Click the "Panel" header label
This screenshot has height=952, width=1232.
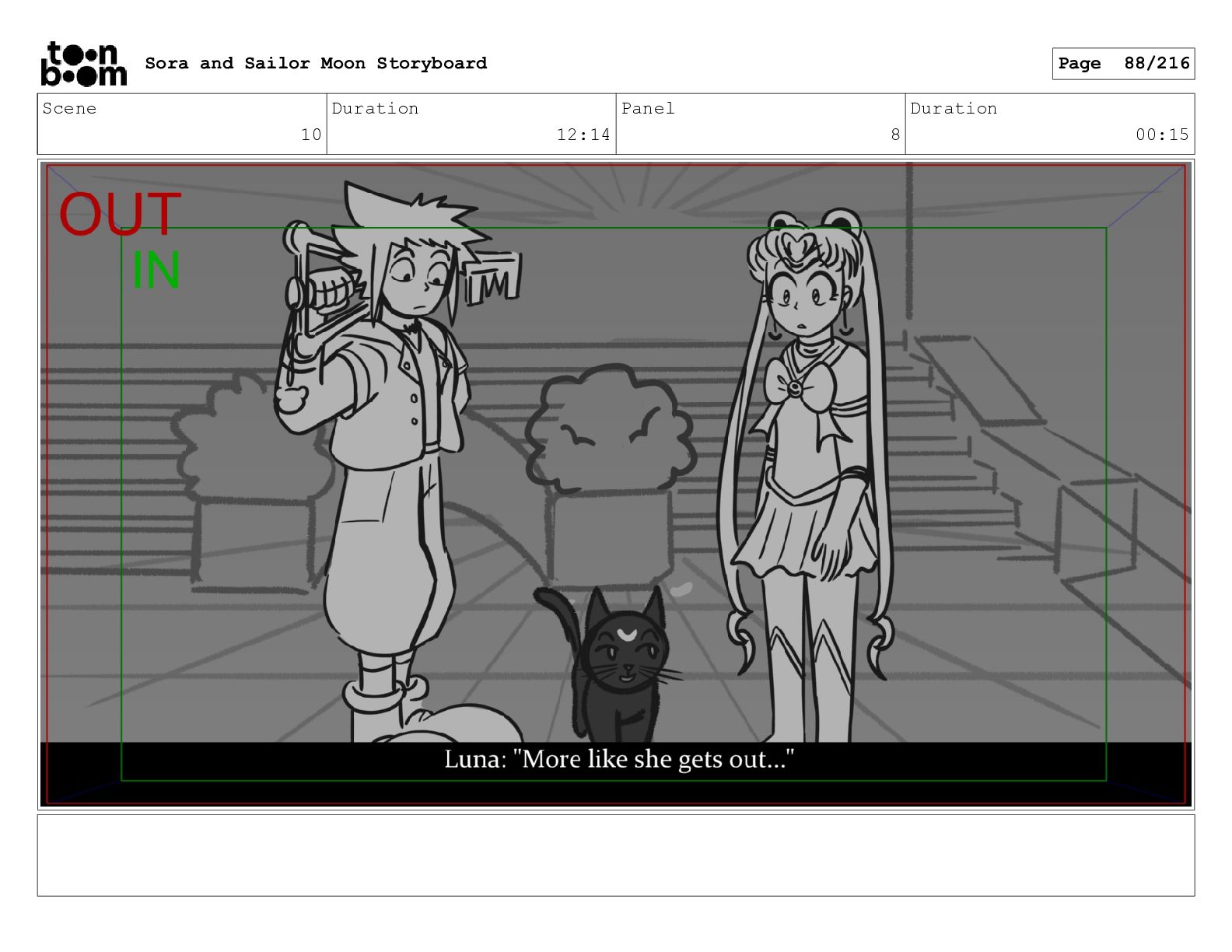[x=648, y=108]
